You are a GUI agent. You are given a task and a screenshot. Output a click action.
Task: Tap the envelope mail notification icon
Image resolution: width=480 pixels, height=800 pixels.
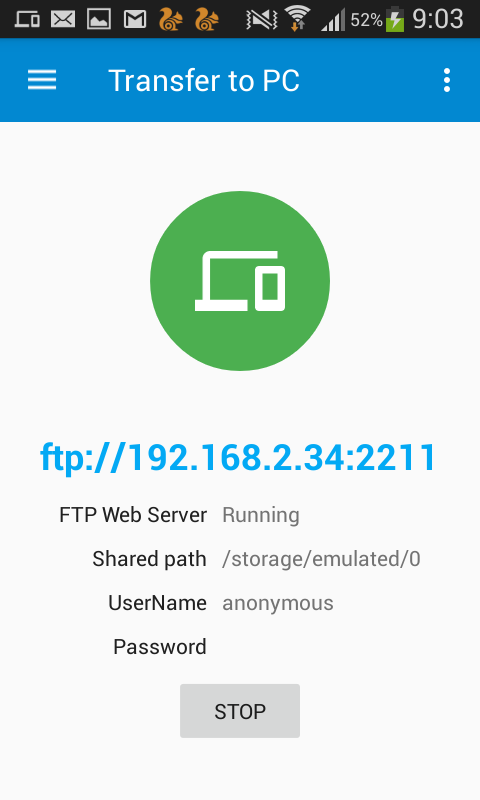point(63,19)
